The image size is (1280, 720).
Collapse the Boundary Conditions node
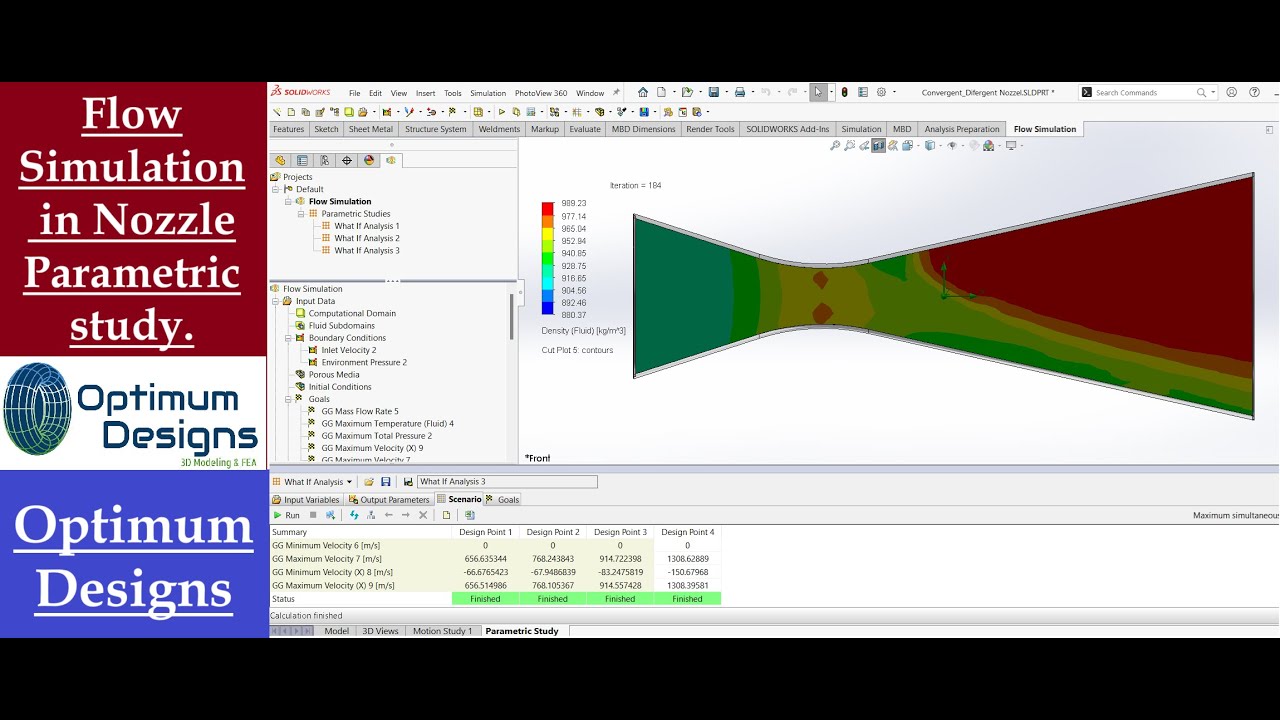click(288, 338)
